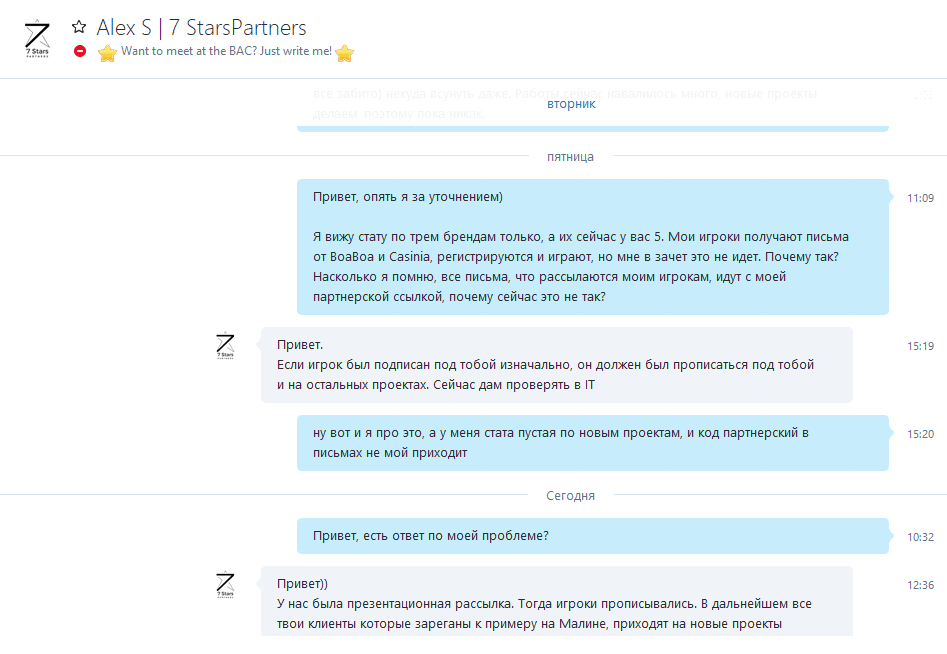947x654 pixels.
Task: Click the message about empty stats for new projects
Action: [x=592, y=443]
